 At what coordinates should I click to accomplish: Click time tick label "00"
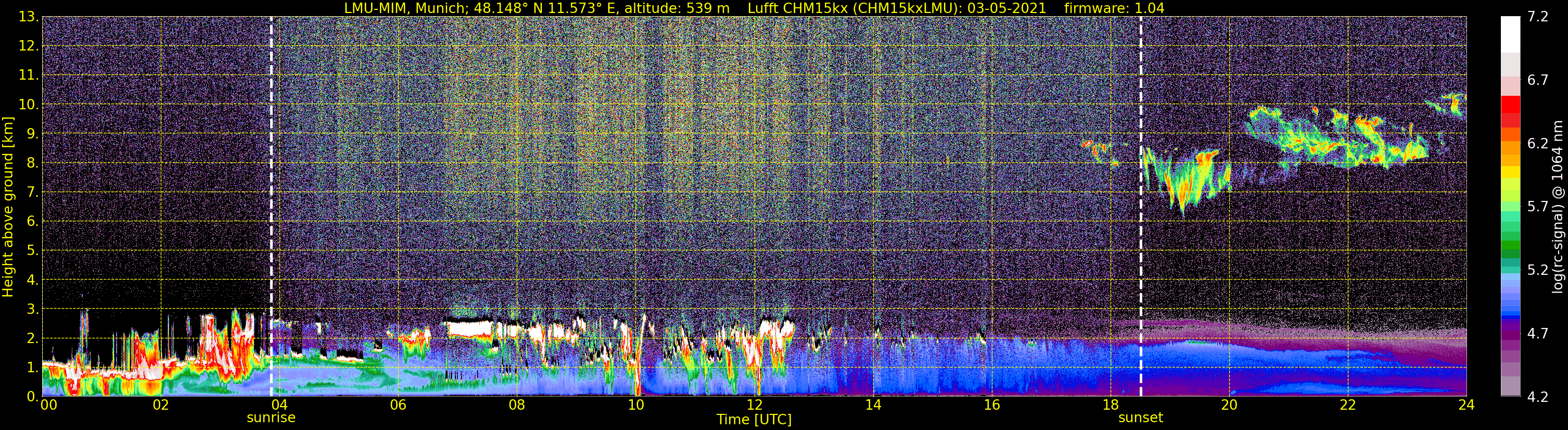(49, 405)
